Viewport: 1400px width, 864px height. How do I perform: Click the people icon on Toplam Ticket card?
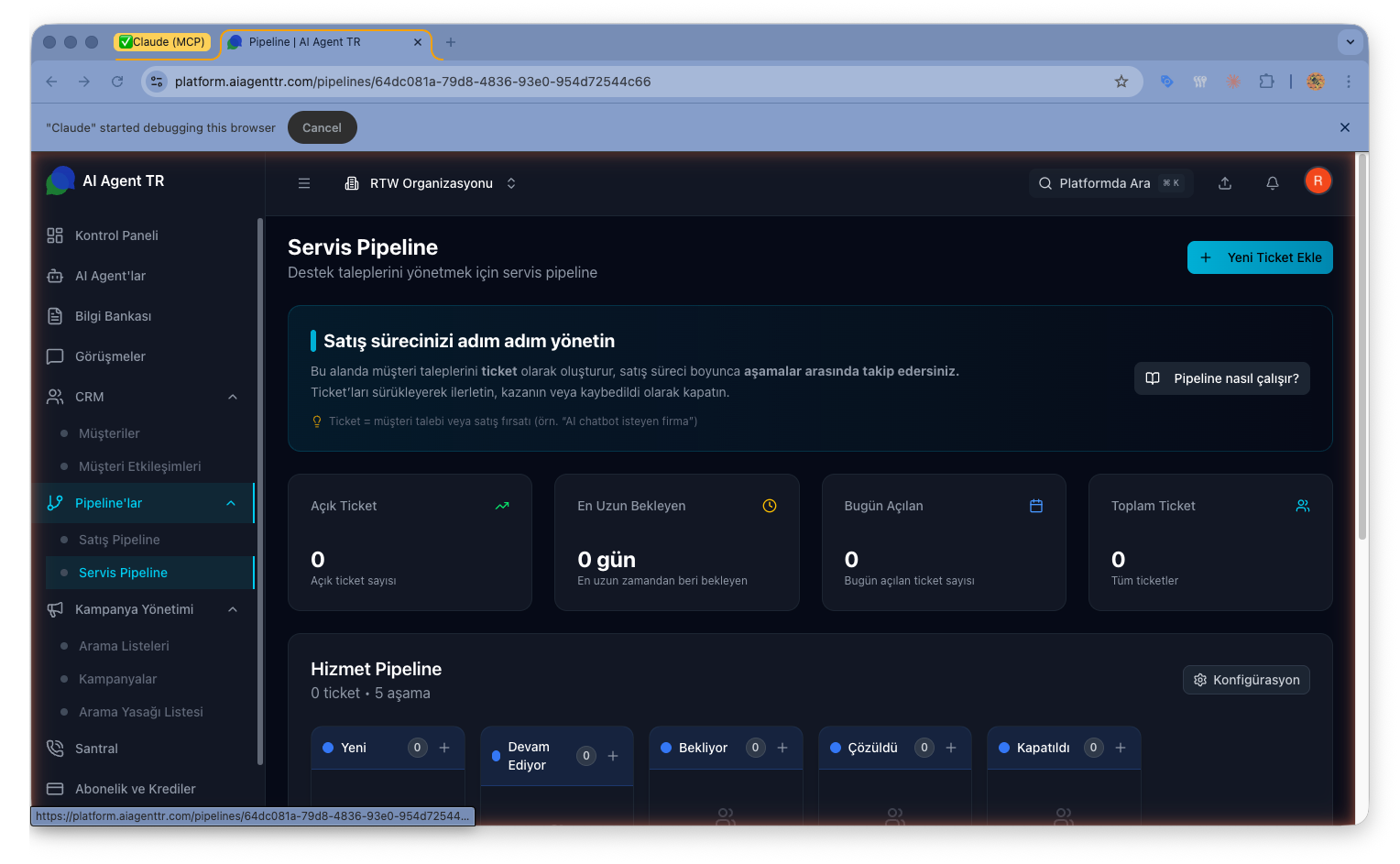pyautogui.click(x=1303, y=506)
